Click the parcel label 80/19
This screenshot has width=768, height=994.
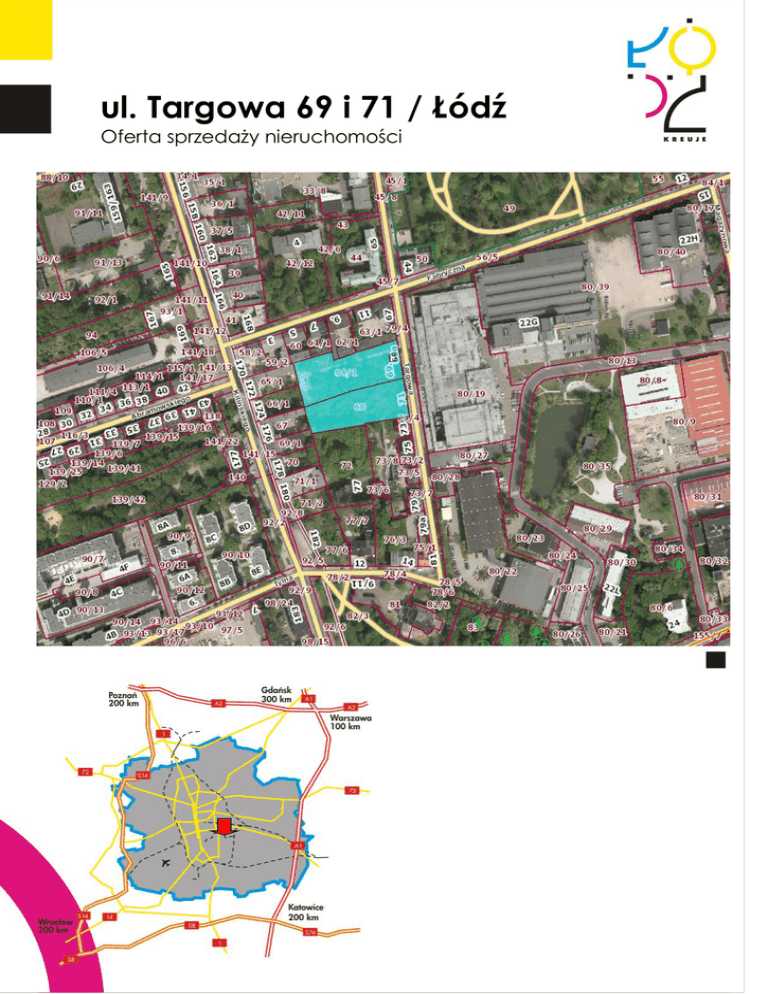pyautogui.click(x=470, y=395)
